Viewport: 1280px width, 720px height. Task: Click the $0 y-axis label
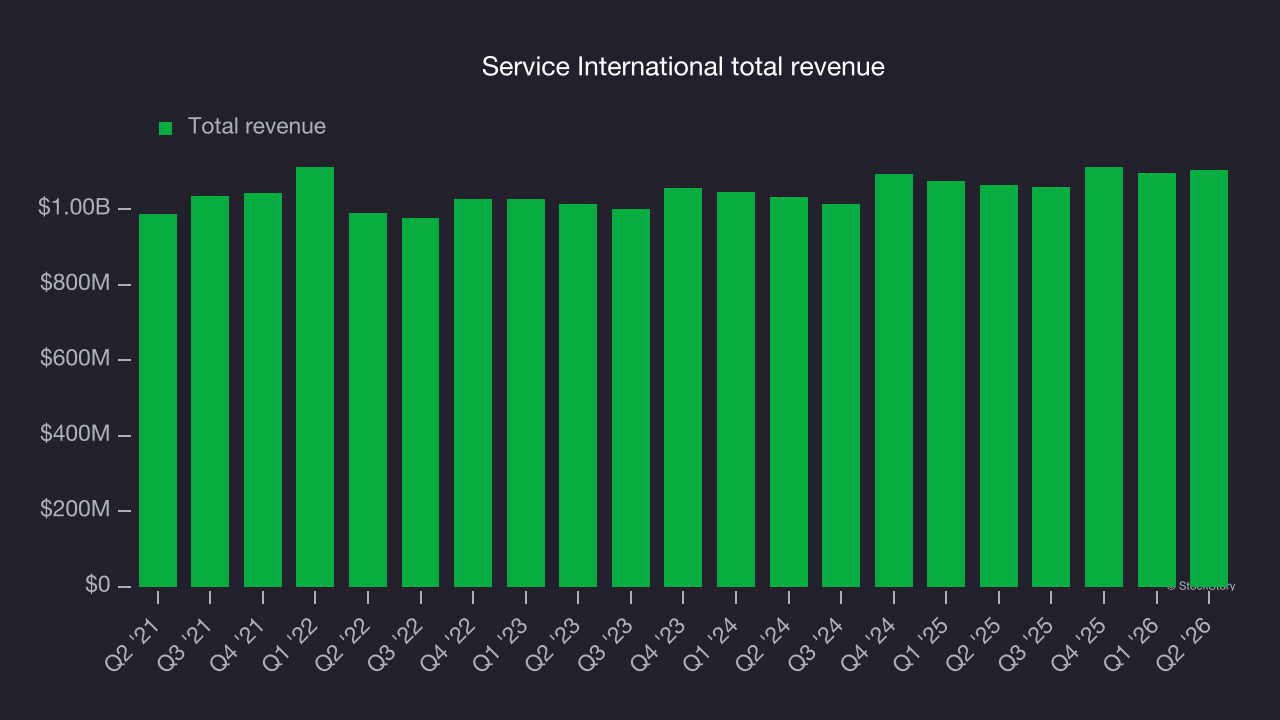coord(97,585)
